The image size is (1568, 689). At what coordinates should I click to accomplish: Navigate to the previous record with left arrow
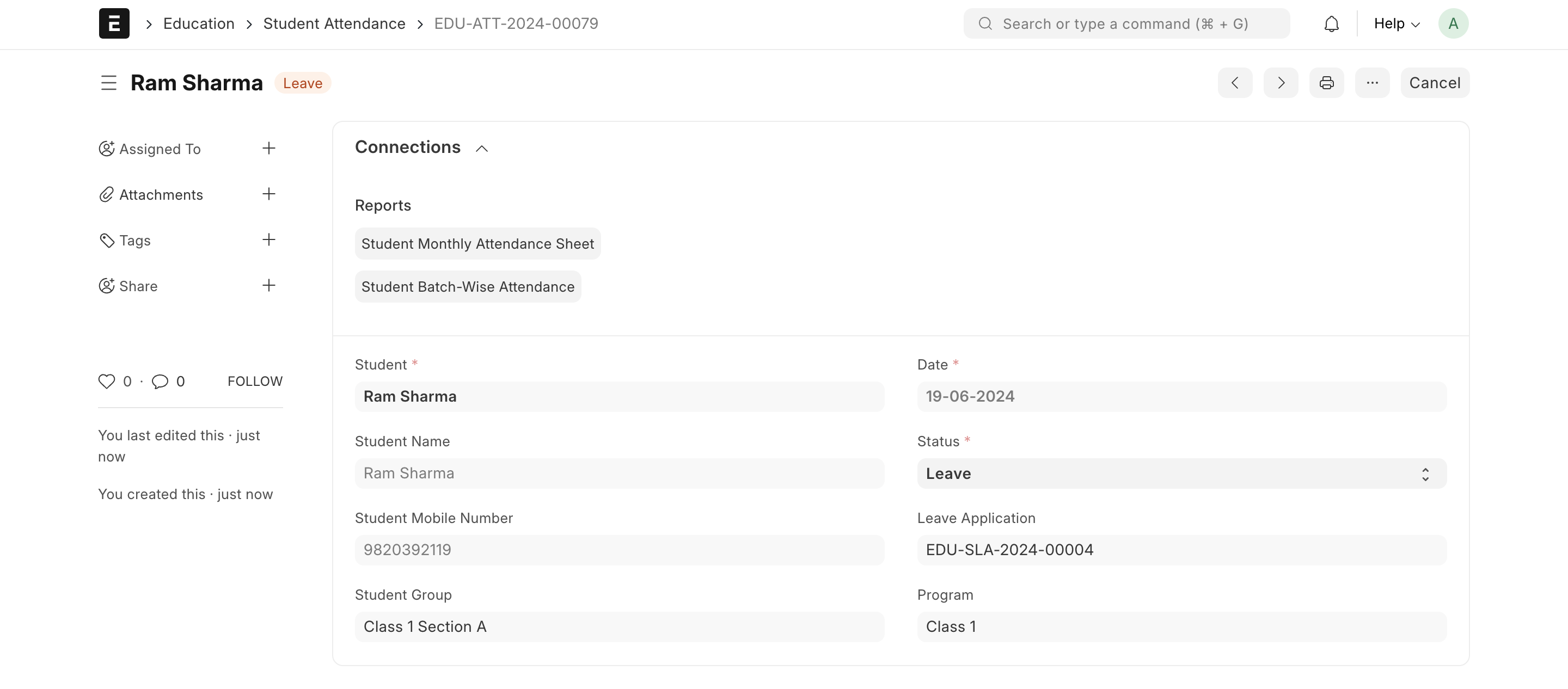point(1235,82)
